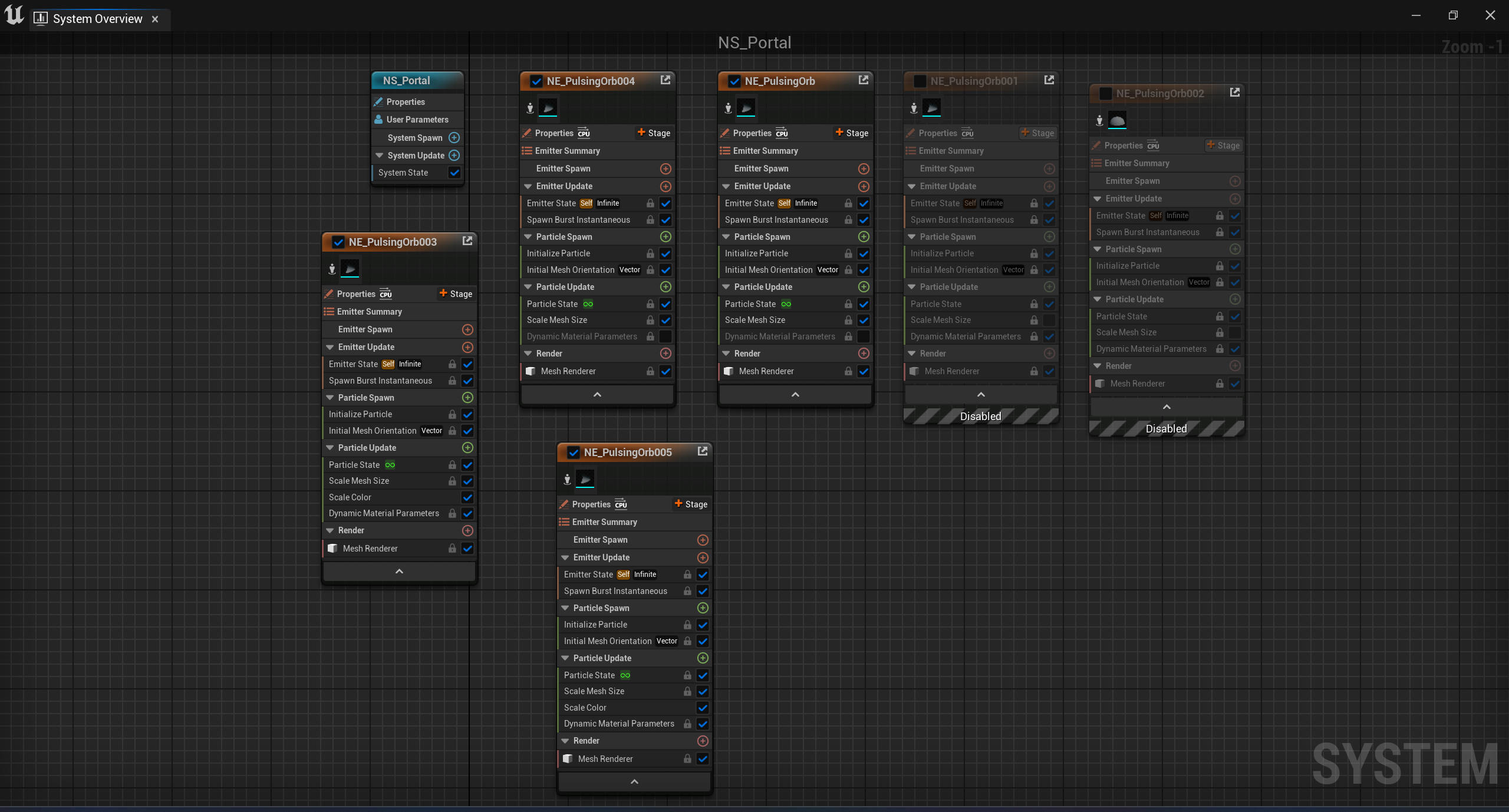Click NE_PulsingOrb004 mesh renderer thumbnail icon
The height and width of the screenshot is (812, 1509).
(548, 108)
